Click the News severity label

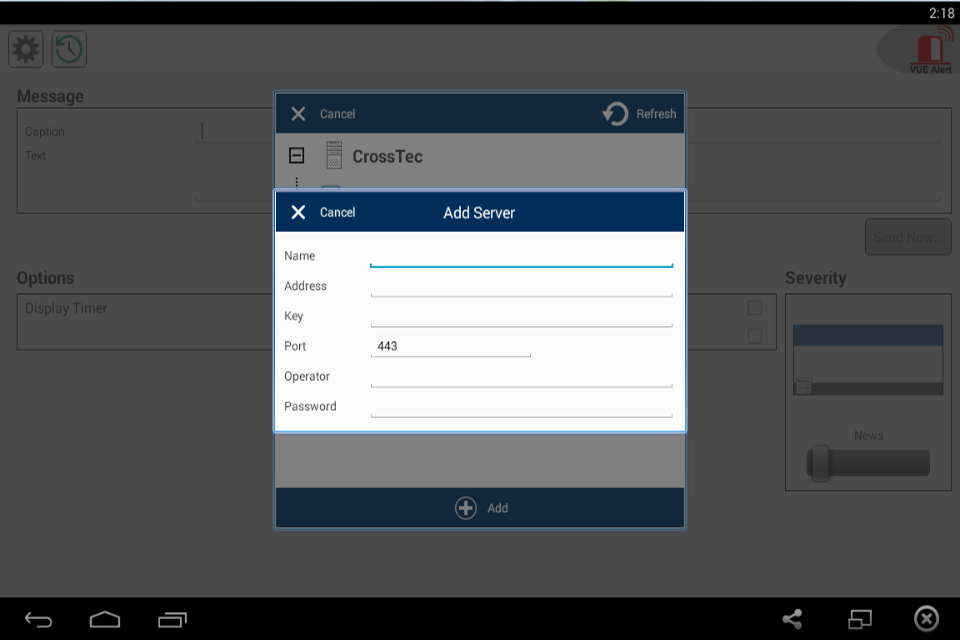tap(869, 435)
